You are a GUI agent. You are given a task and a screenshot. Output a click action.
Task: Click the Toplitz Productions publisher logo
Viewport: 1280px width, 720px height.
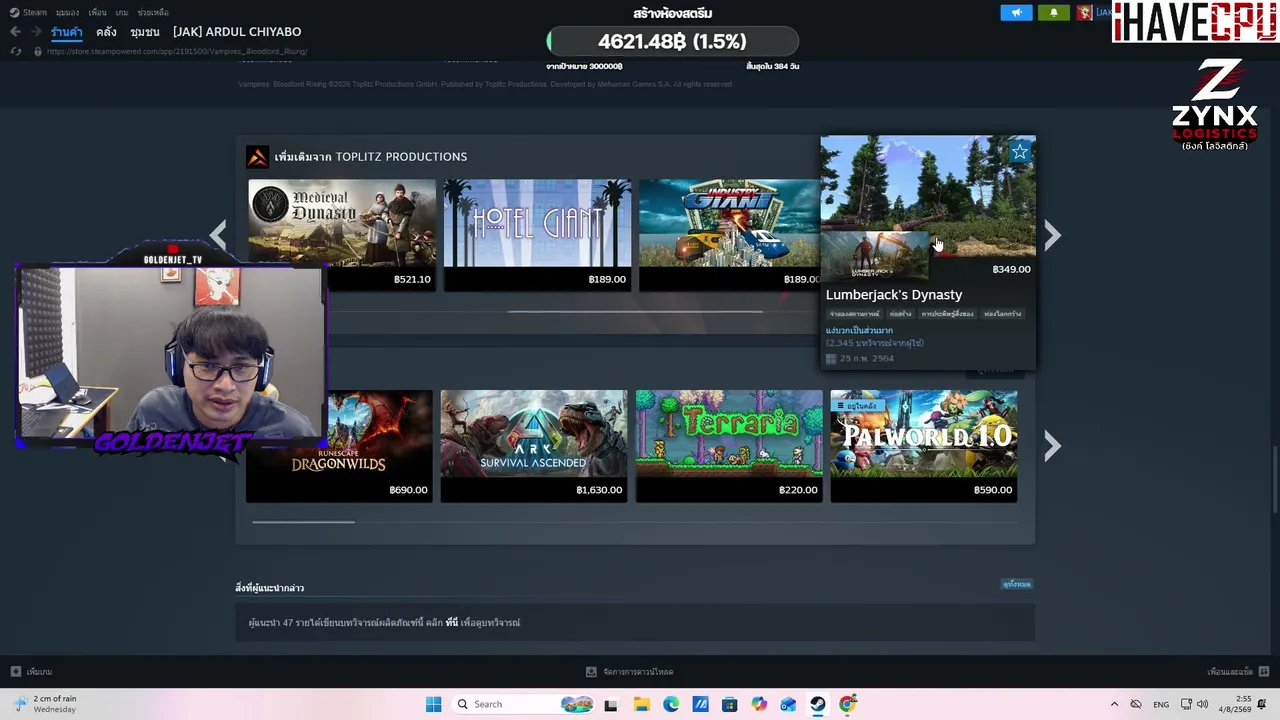click(x=257, y=157)
